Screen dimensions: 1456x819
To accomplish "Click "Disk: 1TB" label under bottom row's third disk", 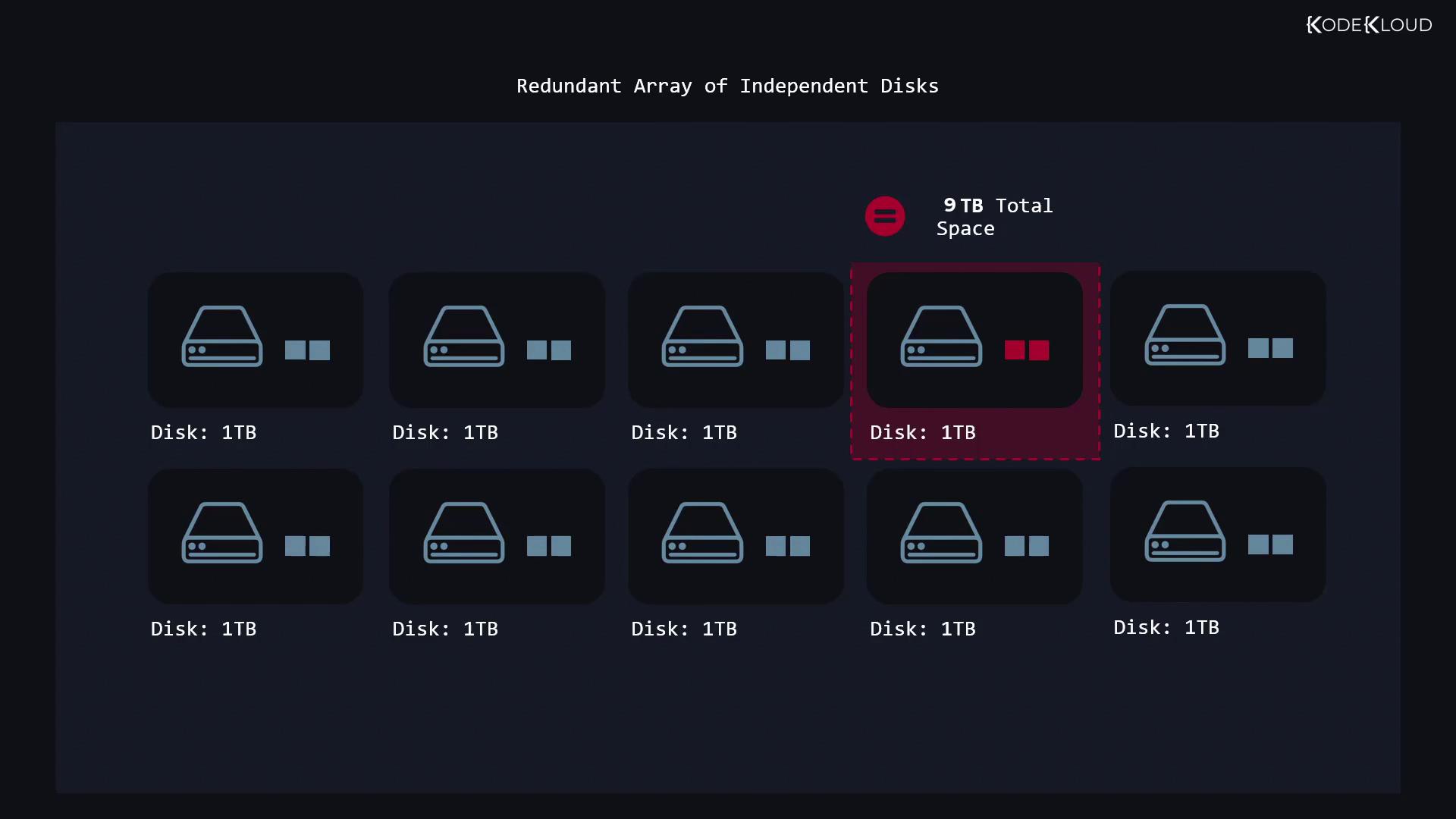I will tap(684, 629).
